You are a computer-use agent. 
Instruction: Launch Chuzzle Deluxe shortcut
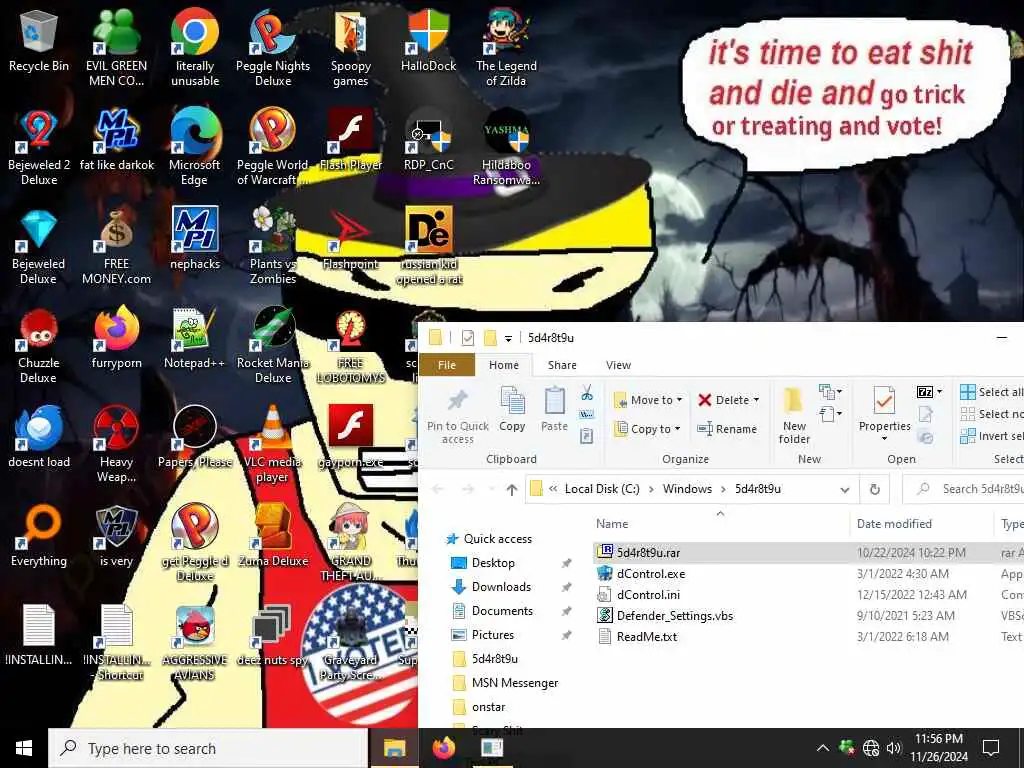39,345
